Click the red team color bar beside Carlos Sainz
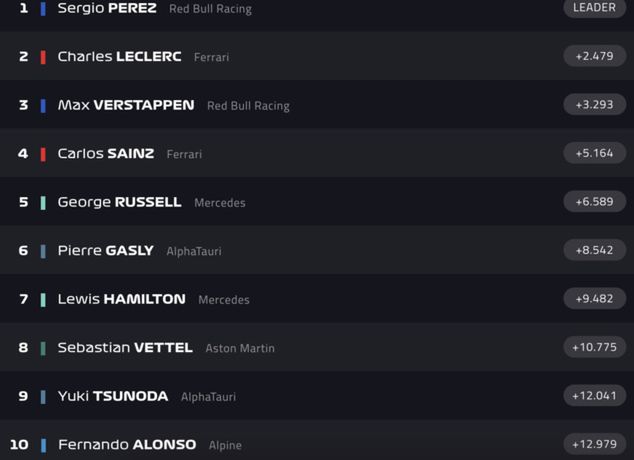 point(43,154)
